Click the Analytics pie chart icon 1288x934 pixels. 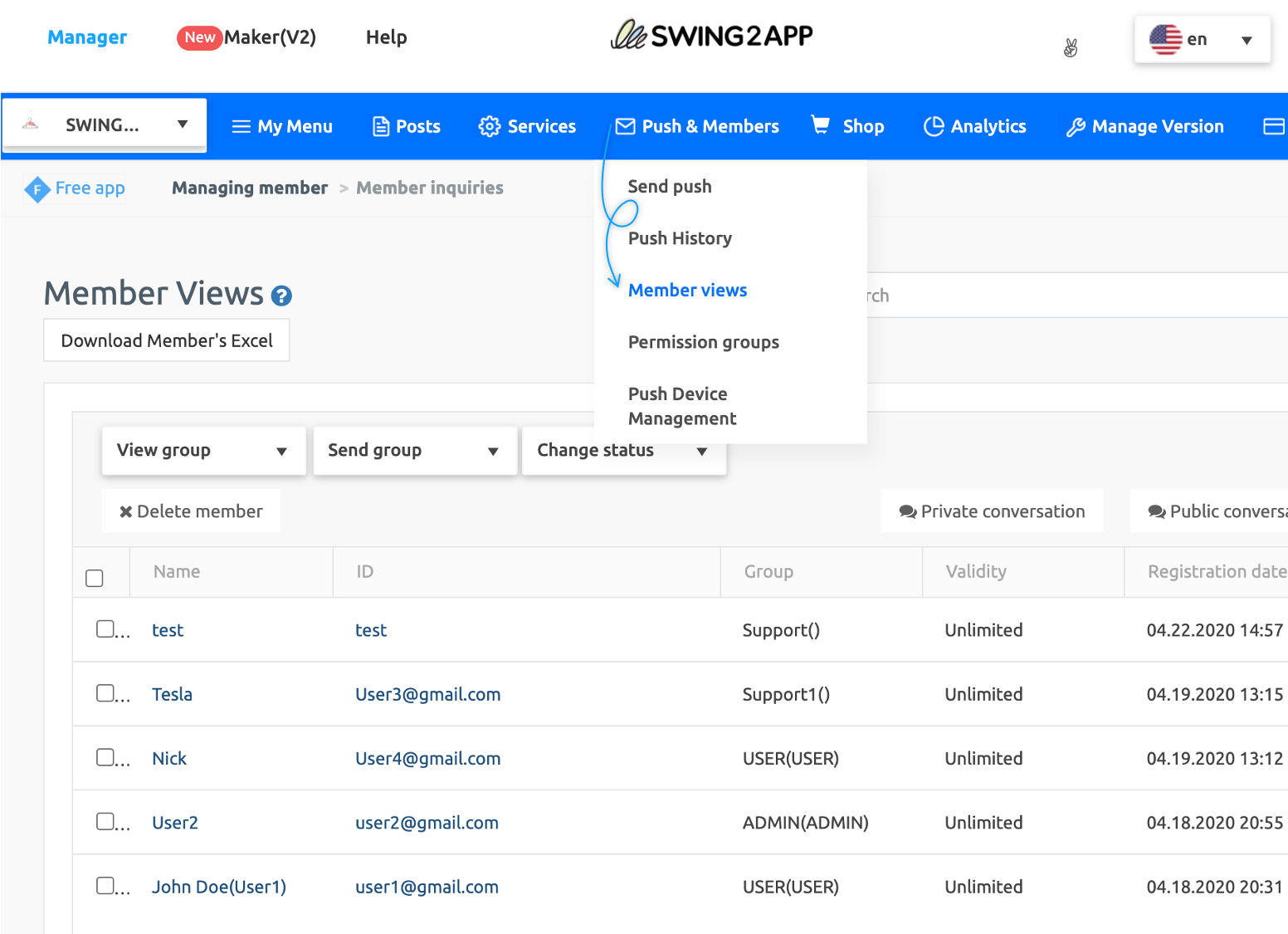934,126
